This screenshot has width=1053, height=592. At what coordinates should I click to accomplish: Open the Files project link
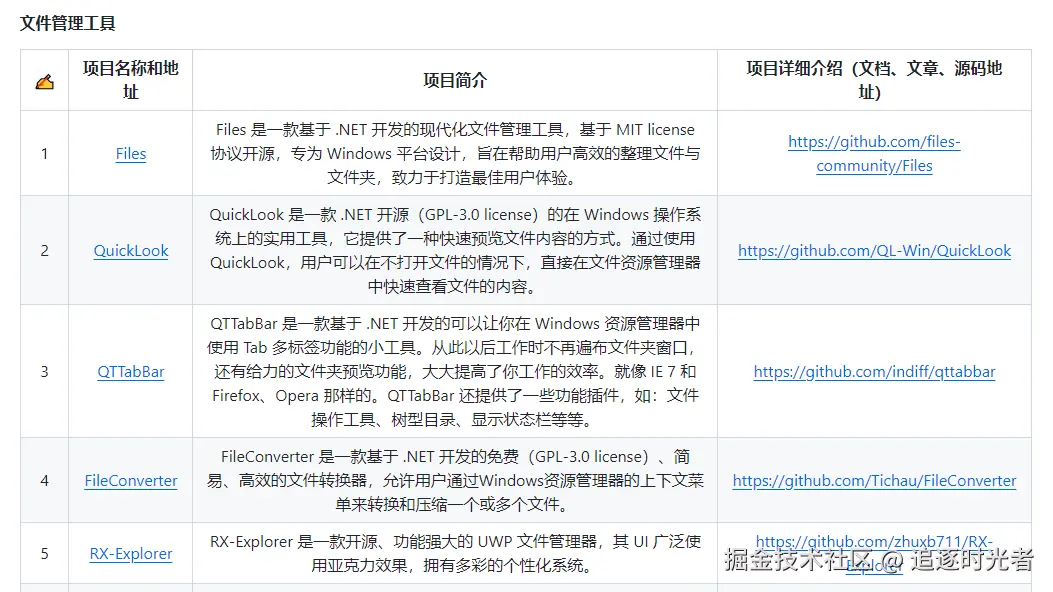[130, 154]
